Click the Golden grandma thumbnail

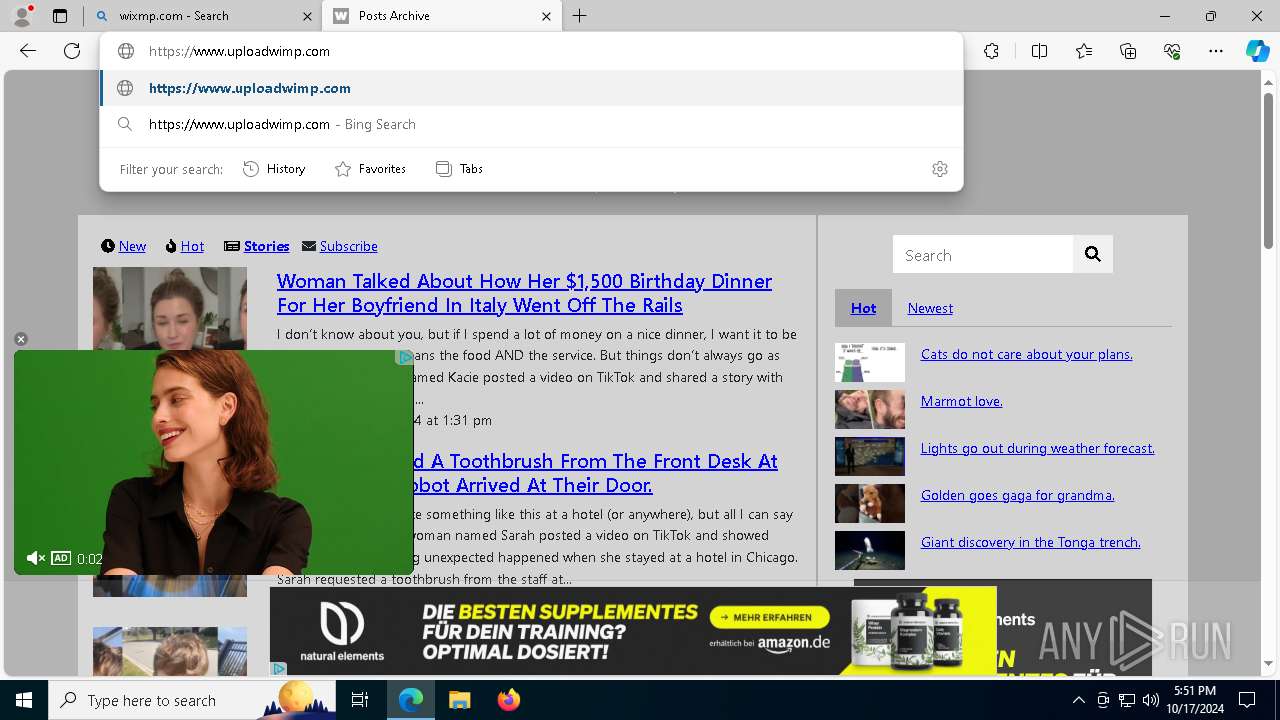click(x=870, y=504)
